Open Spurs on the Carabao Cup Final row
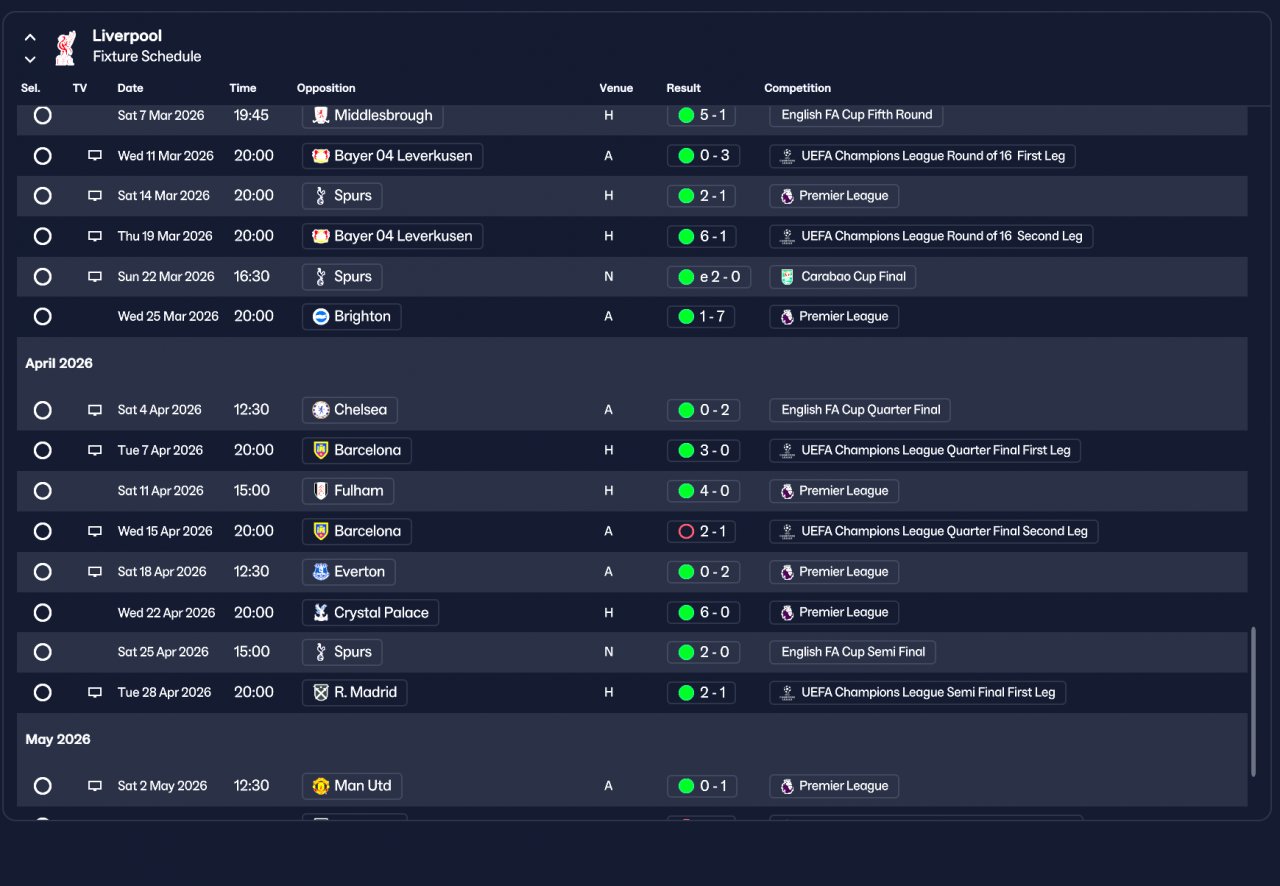The image size is (1280, 886). [x=342, y=277]
